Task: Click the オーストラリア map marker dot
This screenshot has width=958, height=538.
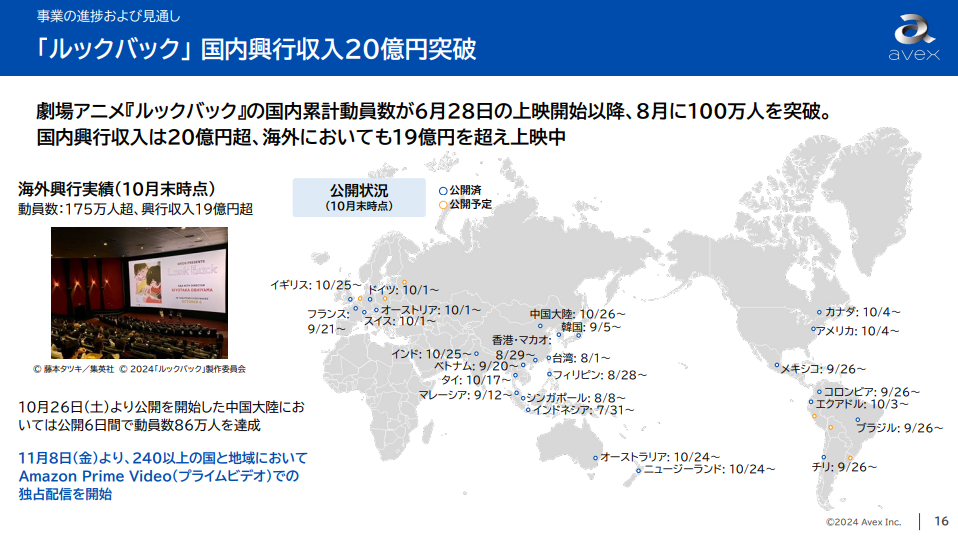Action: click(x=596, y=457)
